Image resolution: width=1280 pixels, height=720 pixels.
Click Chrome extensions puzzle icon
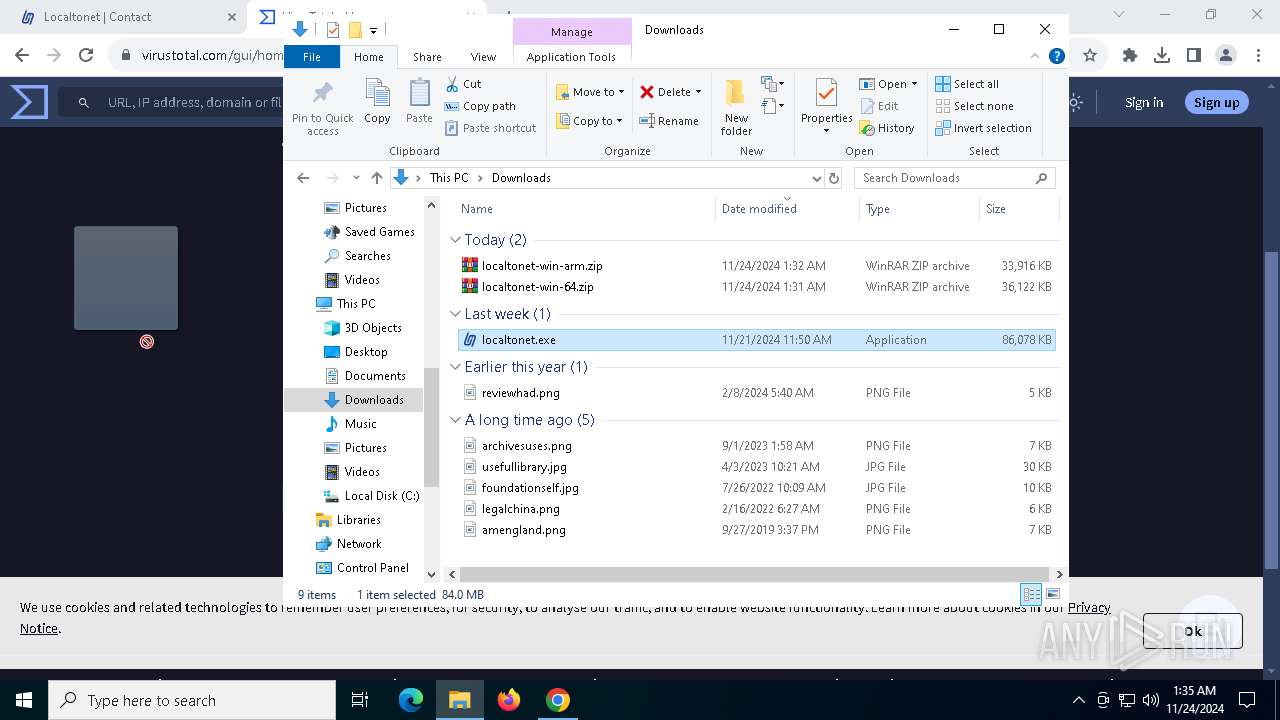point(1130,56)
